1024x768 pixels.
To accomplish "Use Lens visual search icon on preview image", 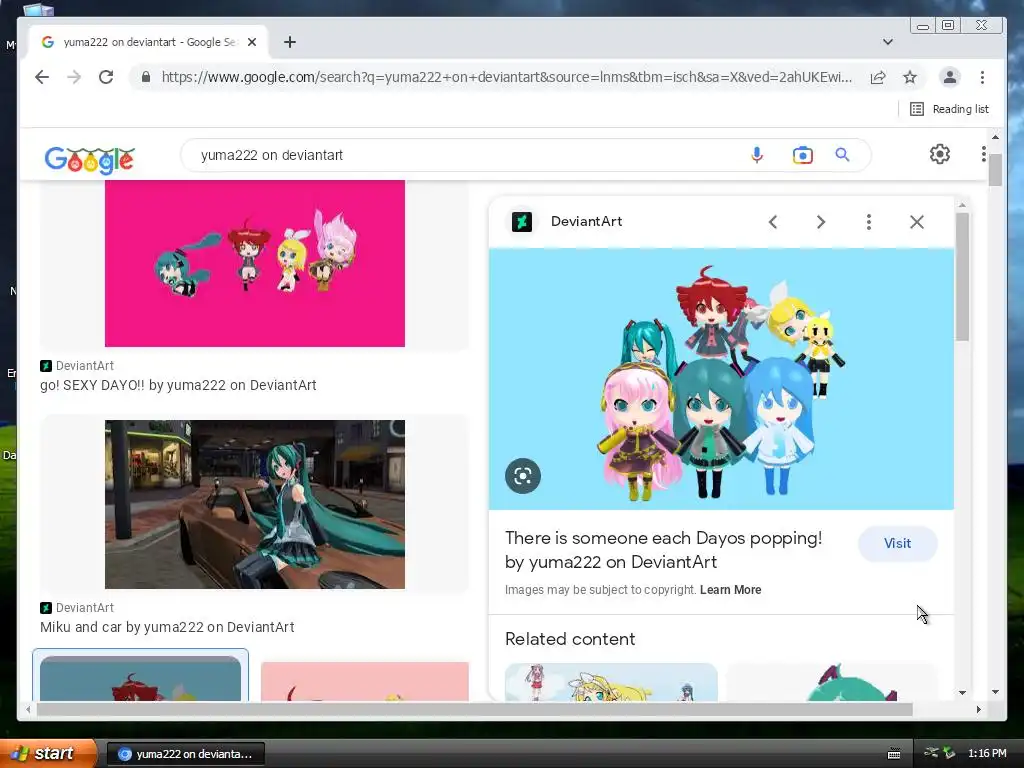I will tap(522, 475).
